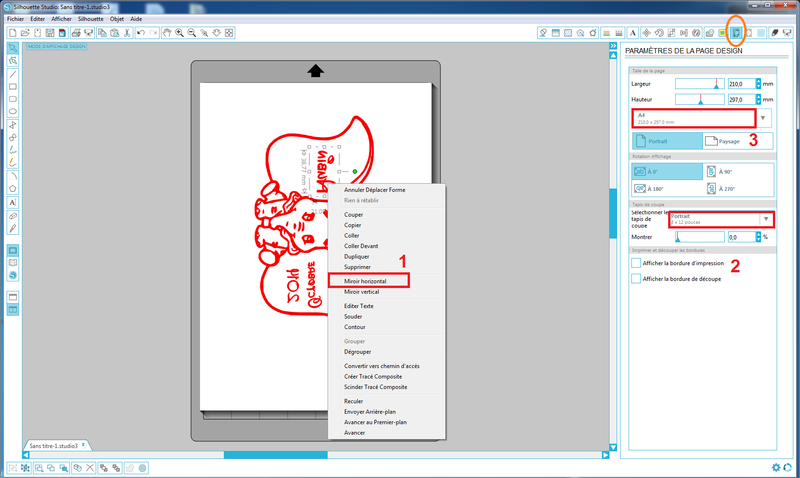Viewport: 800px width, 478px height.
Task: Select the arrow Selection tool
Action: pos(13,48)
